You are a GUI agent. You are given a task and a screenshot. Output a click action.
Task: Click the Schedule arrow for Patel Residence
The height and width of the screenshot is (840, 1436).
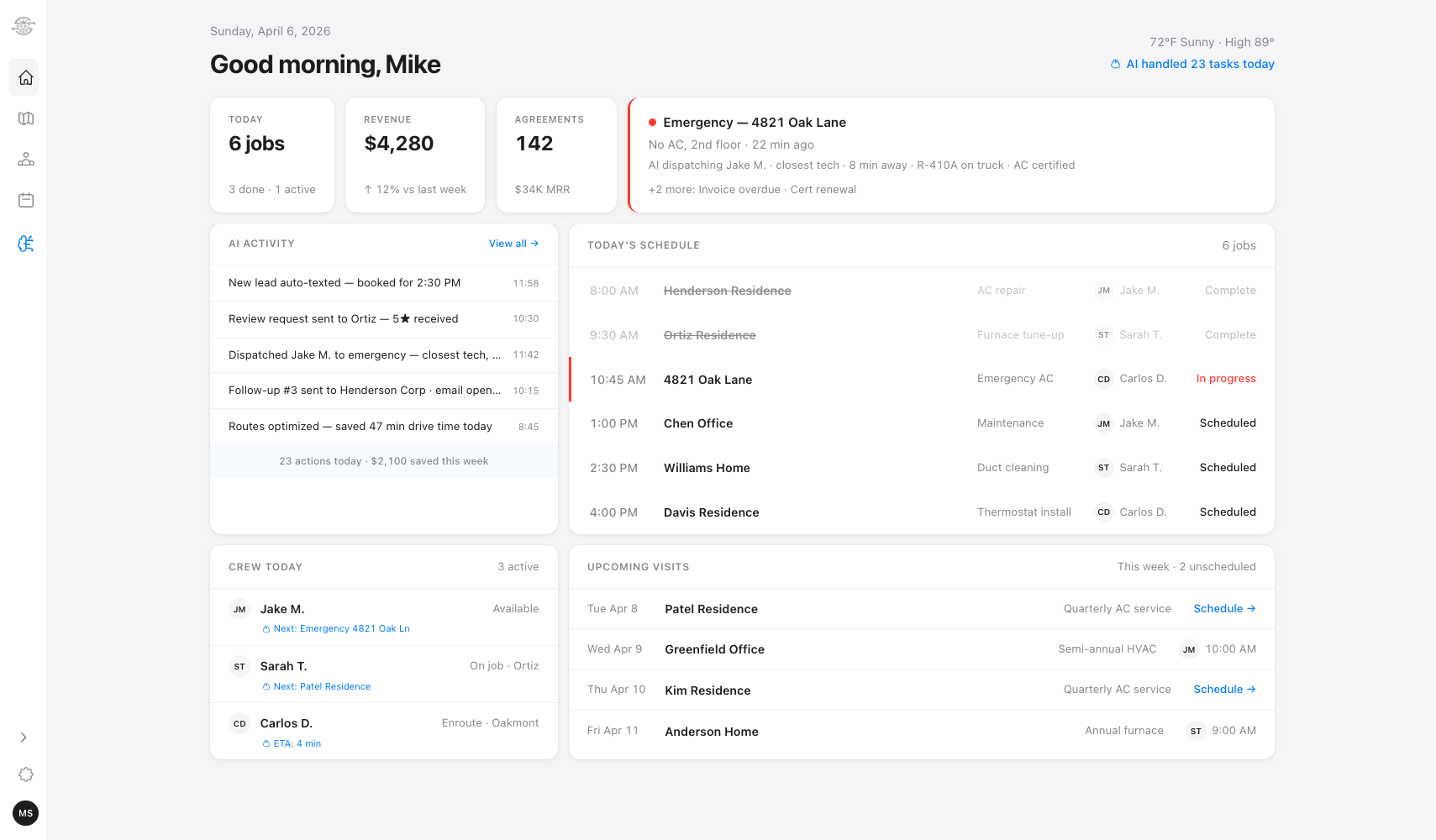point(1223,608)
